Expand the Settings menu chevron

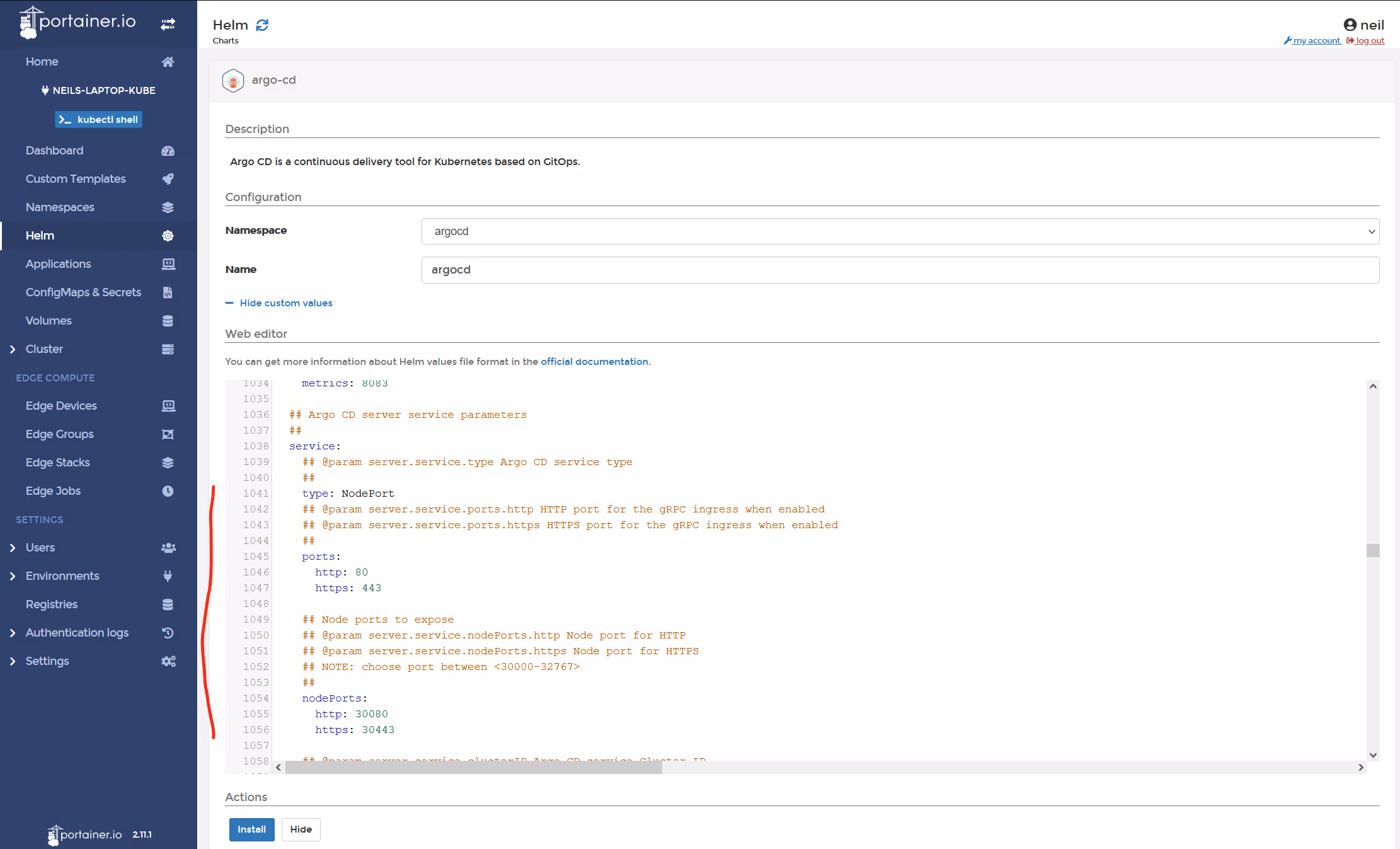(13, 661)
